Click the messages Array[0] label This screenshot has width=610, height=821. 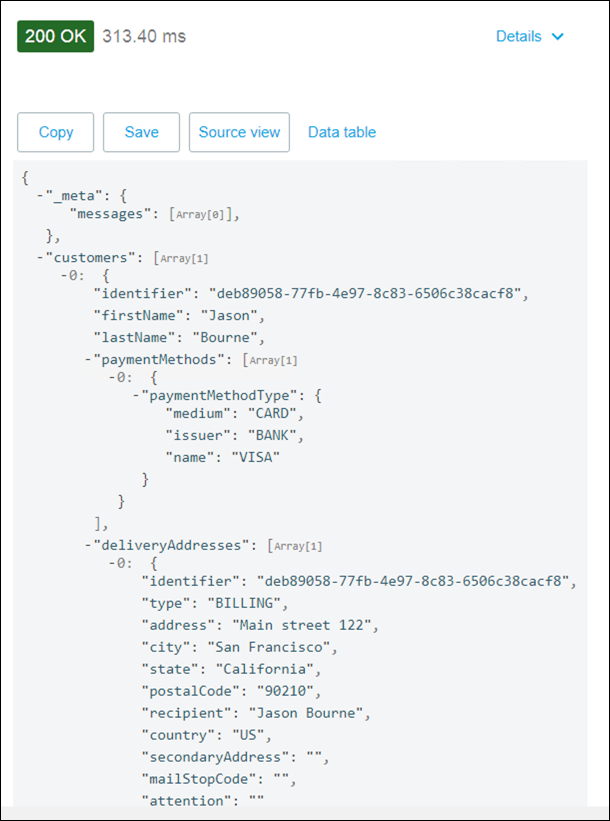pos(204,215)
